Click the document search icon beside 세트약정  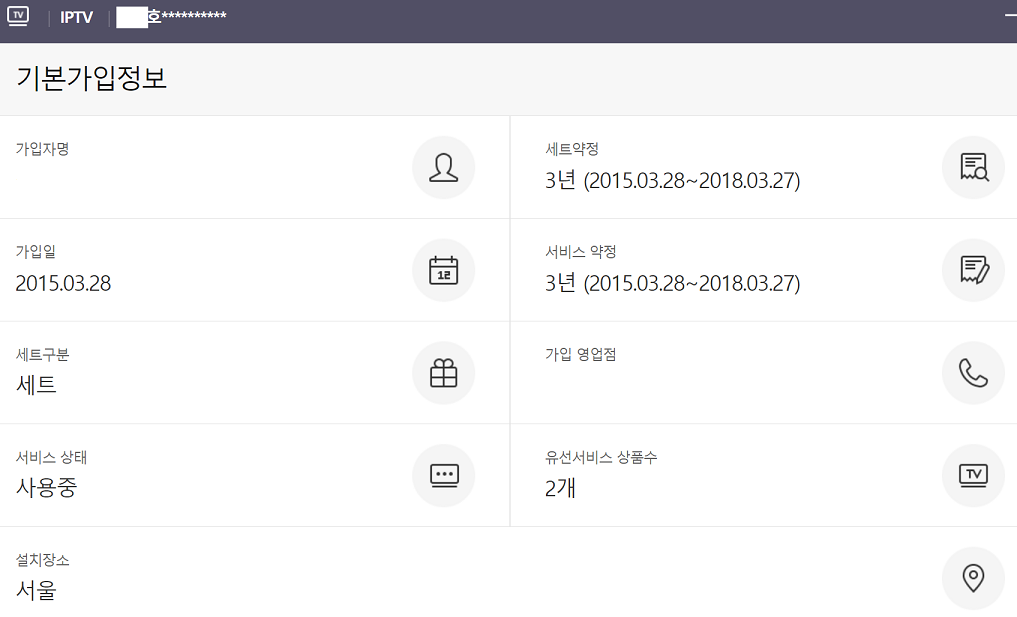(972, 167)
